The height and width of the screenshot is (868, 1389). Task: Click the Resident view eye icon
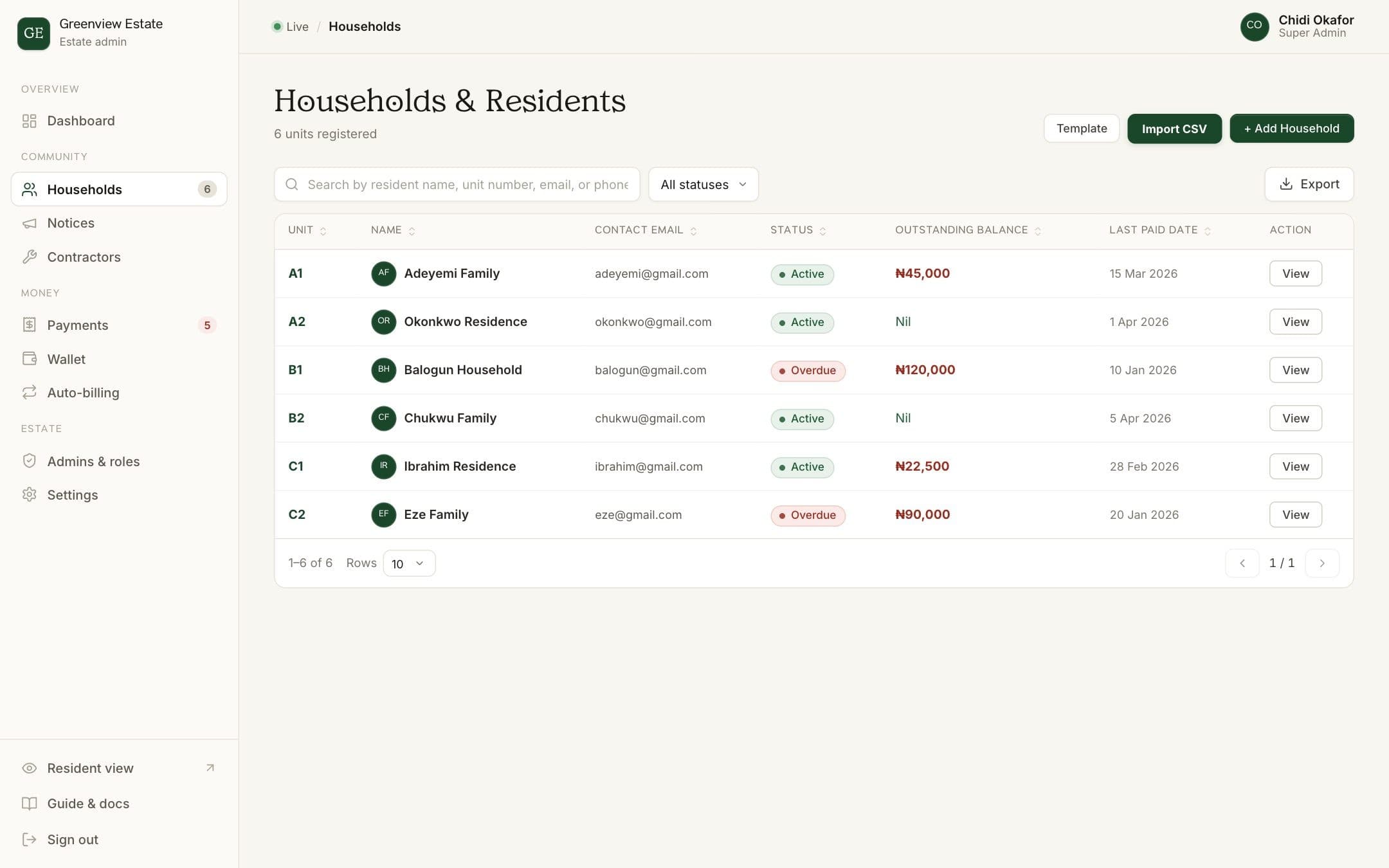click(29, 768)
